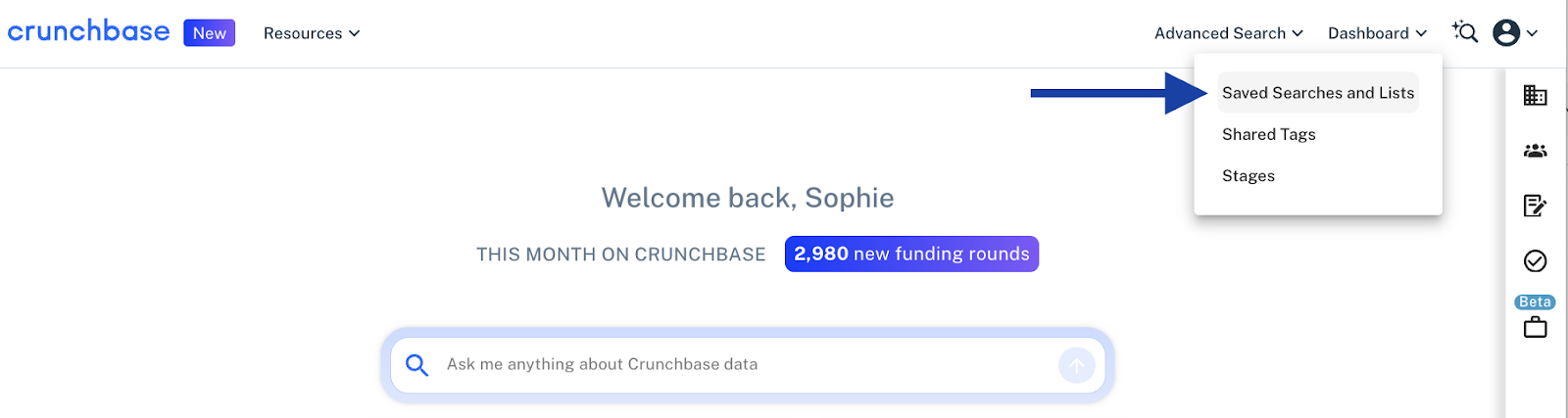Open the Beta briefcase icon
The image size is (1568, 418).
(x=1535, y=326)
